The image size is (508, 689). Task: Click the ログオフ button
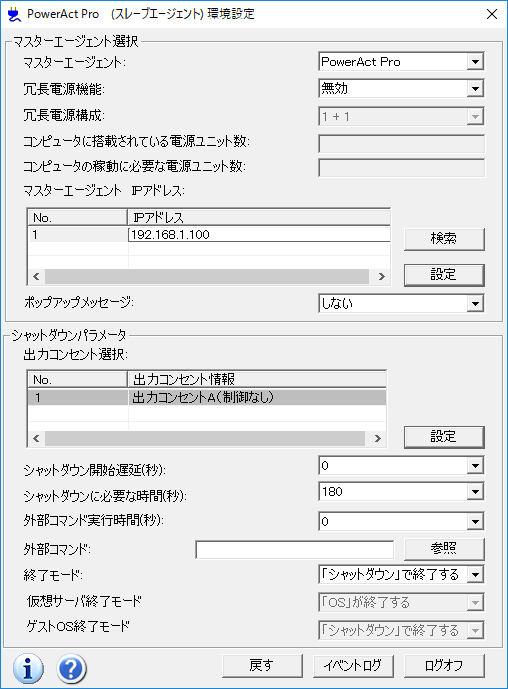[444, 666]
